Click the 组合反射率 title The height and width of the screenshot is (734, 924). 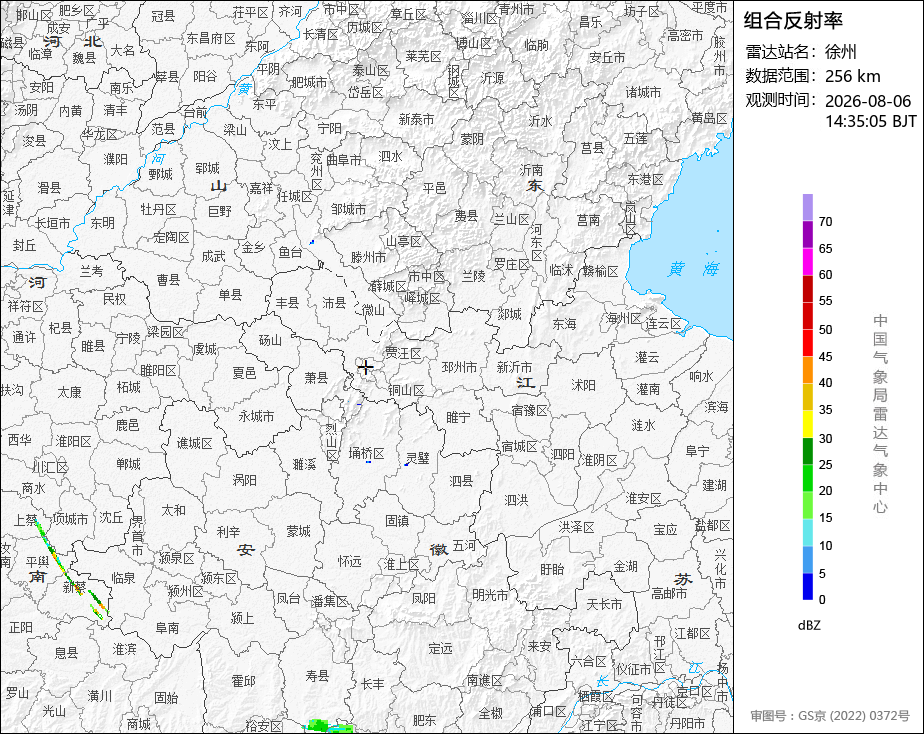[x=793, y=21]
